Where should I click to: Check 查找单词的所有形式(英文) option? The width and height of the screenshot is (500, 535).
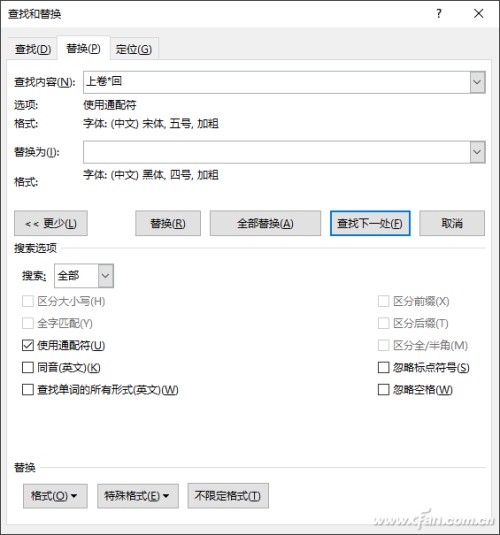28,390
